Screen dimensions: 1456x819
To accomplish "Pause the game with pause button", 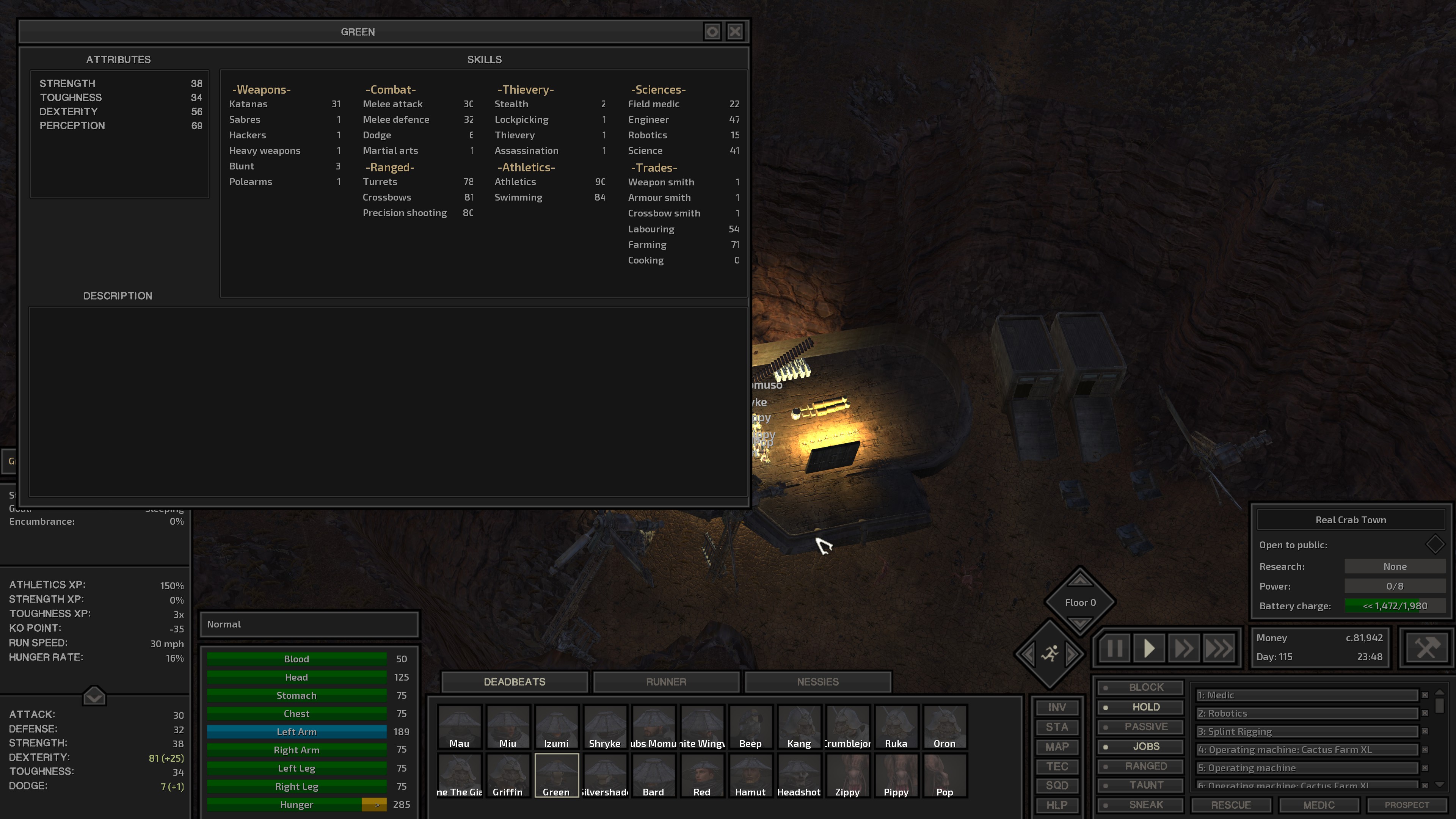I will pos(1115,648).
